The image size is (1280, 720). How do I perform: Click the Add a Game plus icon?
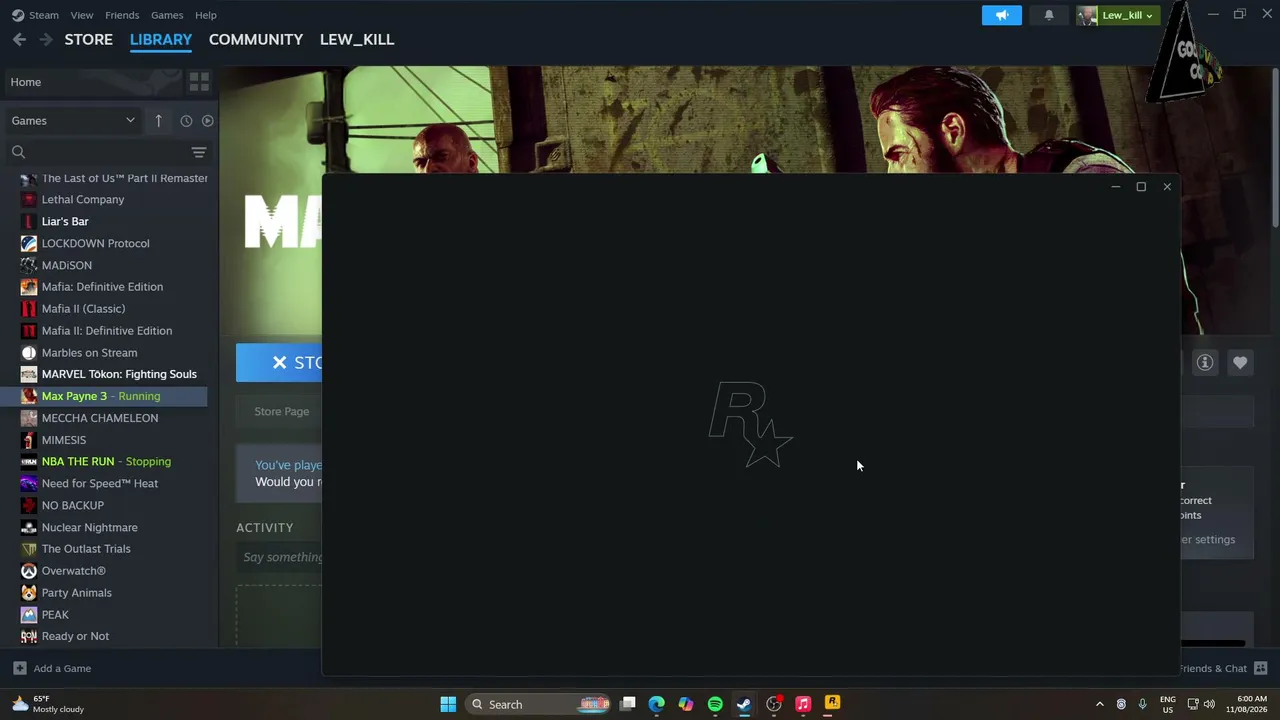click(x=19, y=668)
